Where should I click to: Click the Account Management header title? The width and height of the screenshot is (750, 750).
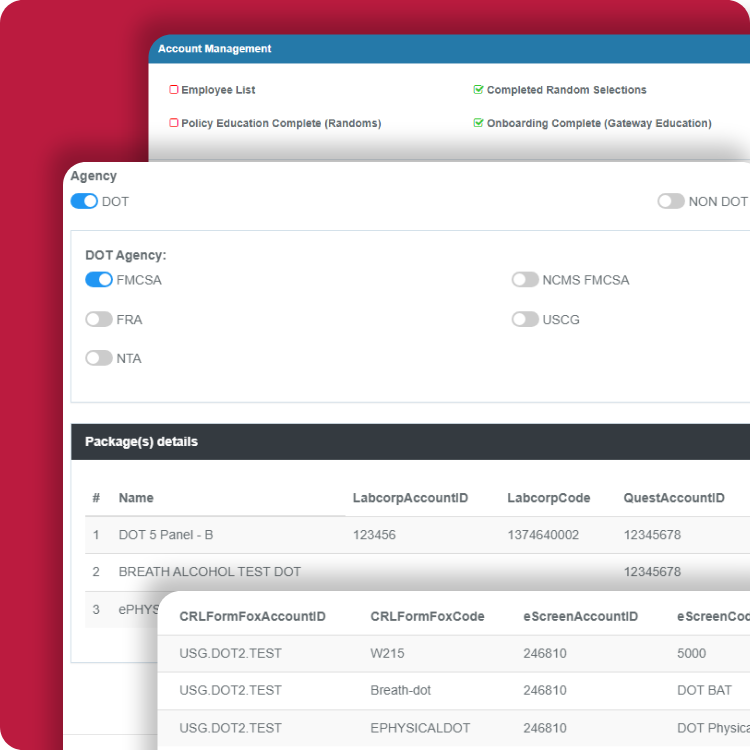point(214,49)
